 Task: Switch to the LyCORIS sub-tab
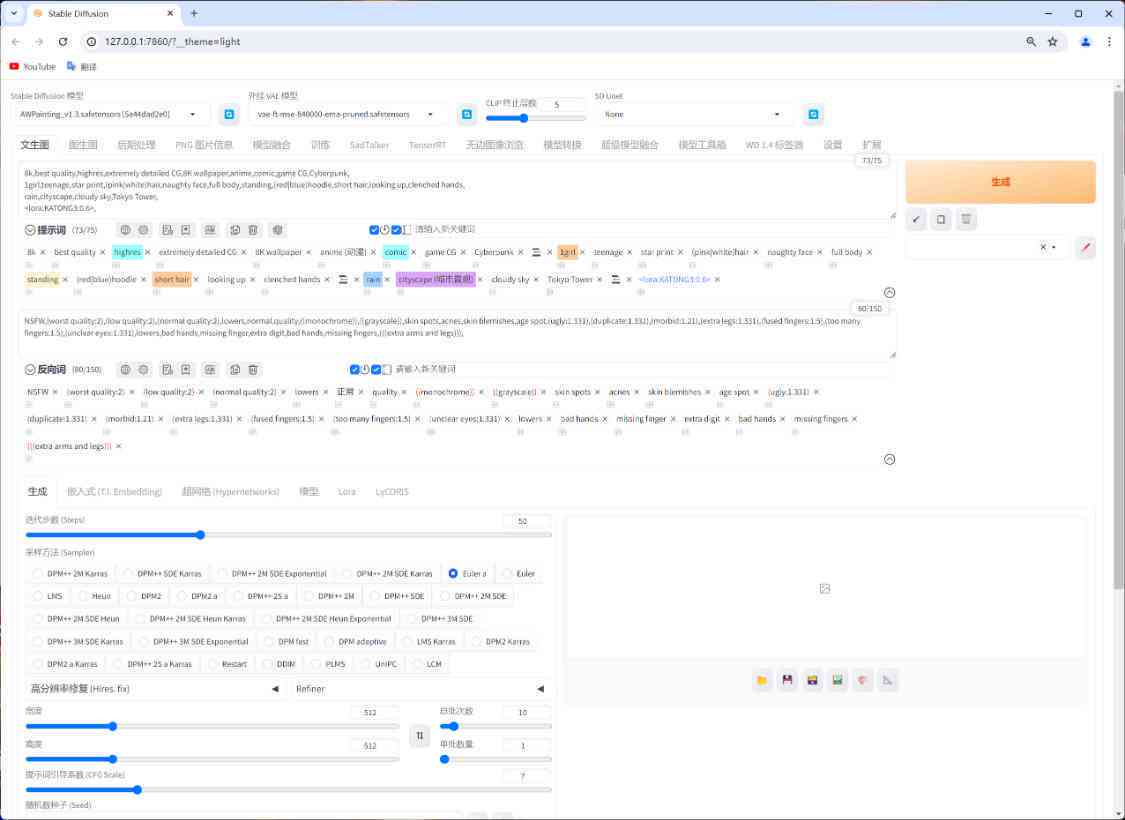(392, 492)
